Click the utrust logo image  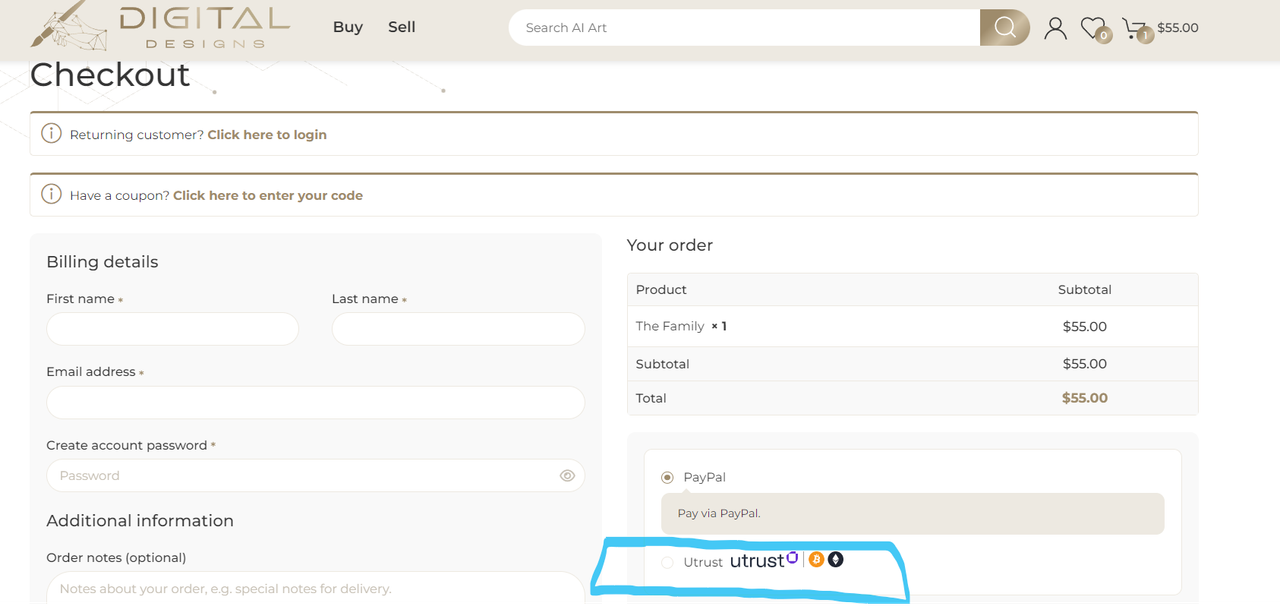click(x=764, y=560)
